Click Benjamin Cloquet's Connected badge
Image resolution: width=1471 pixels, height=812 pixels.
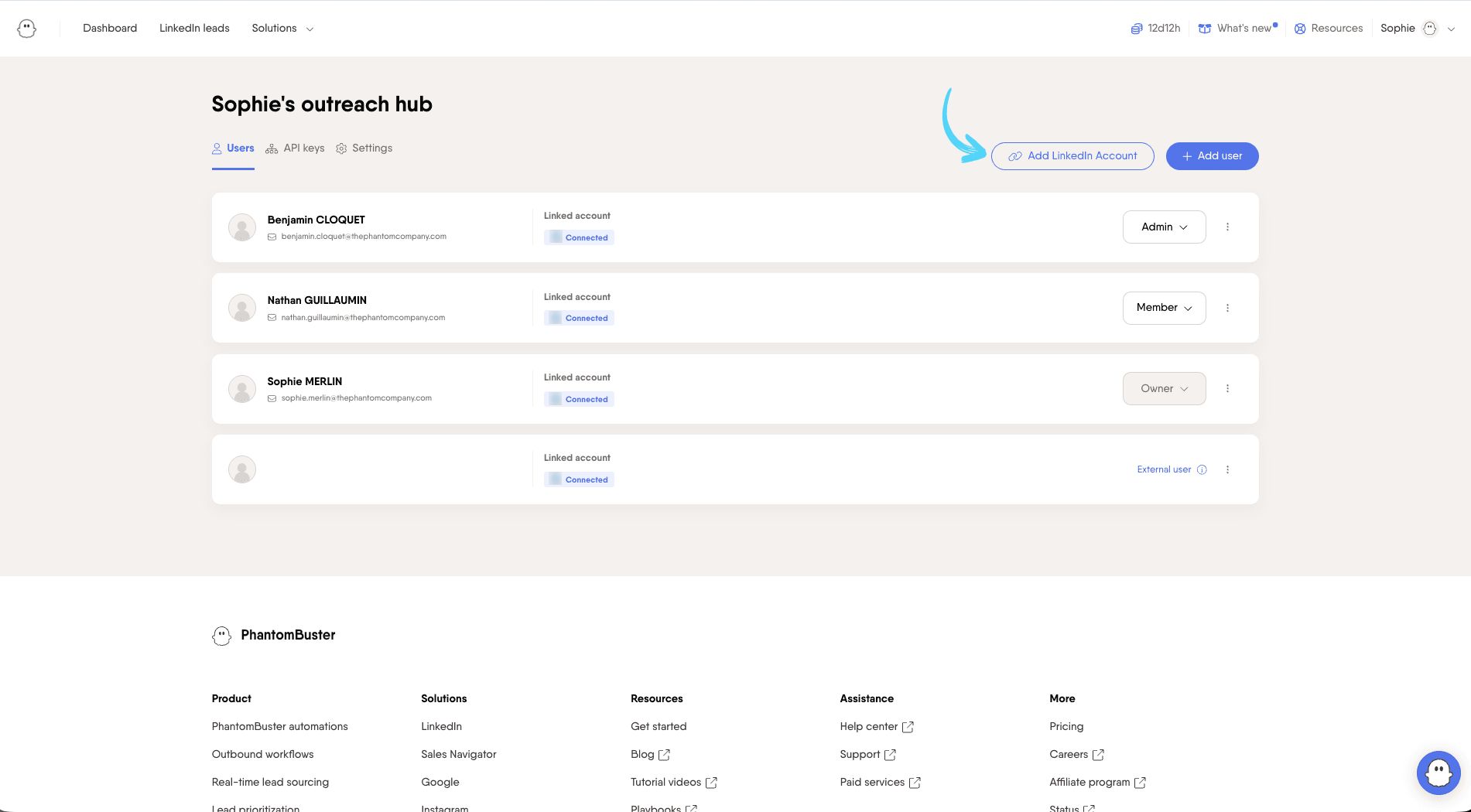click(579, 237)
